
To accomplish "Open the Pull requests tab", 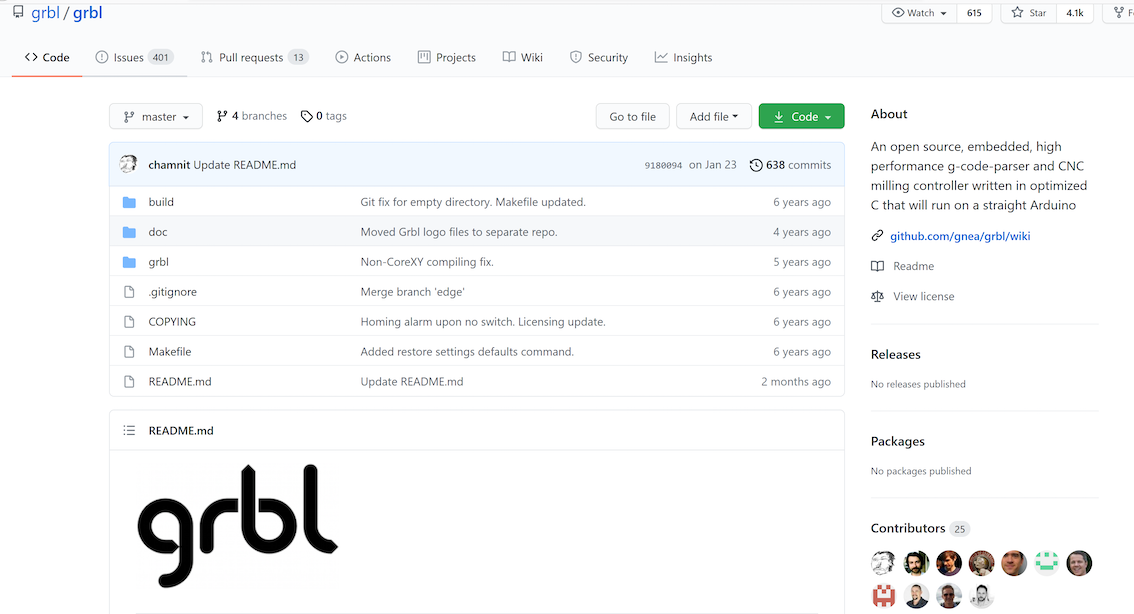I will 255,57.
